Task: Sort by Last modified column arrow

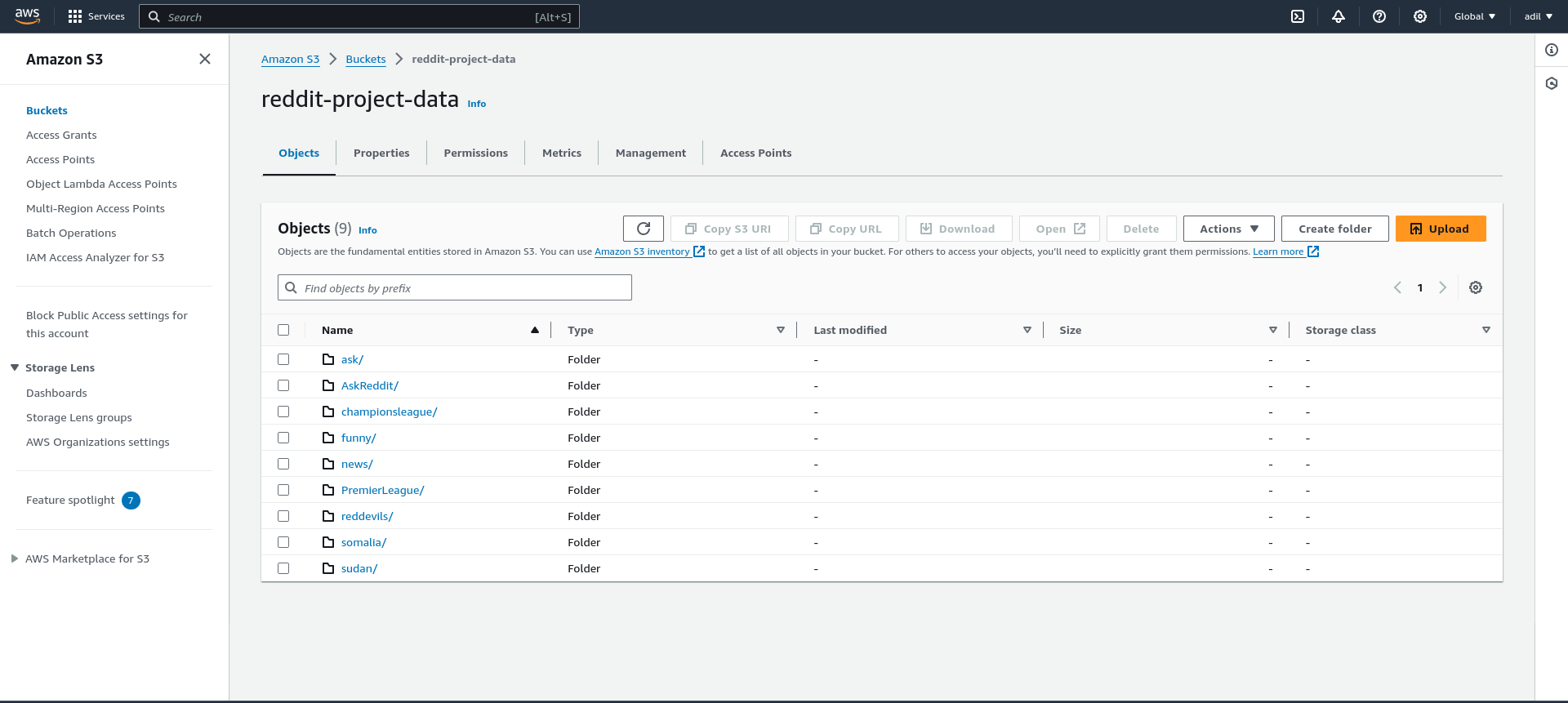Action: 1027,330
